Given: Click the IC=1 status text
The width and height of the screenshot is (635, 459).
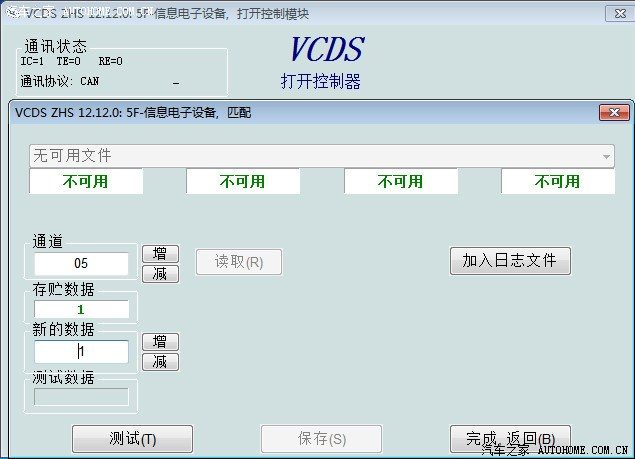Looking at the screenshot, I should pyautogui.click(x=32, y=61).
